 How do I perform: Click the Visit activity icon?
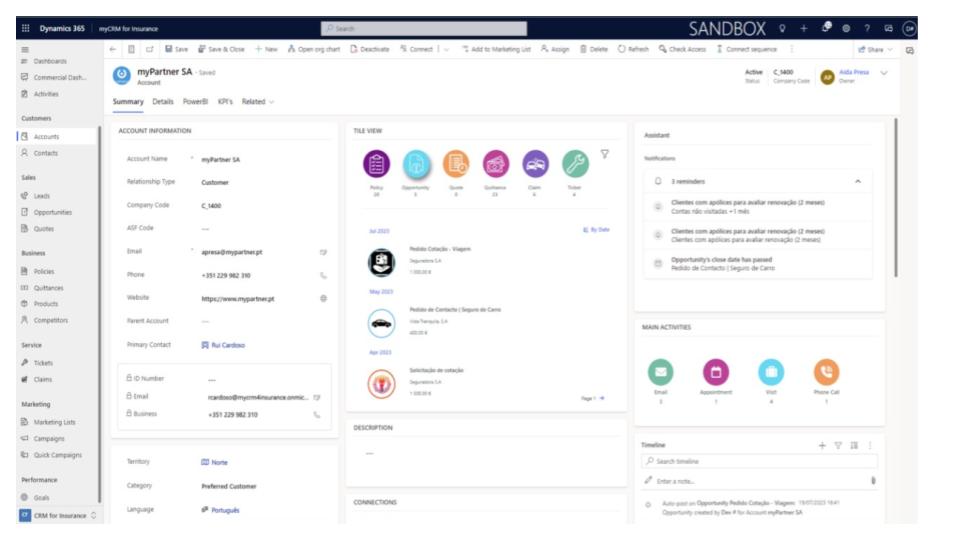pos(771,372)
